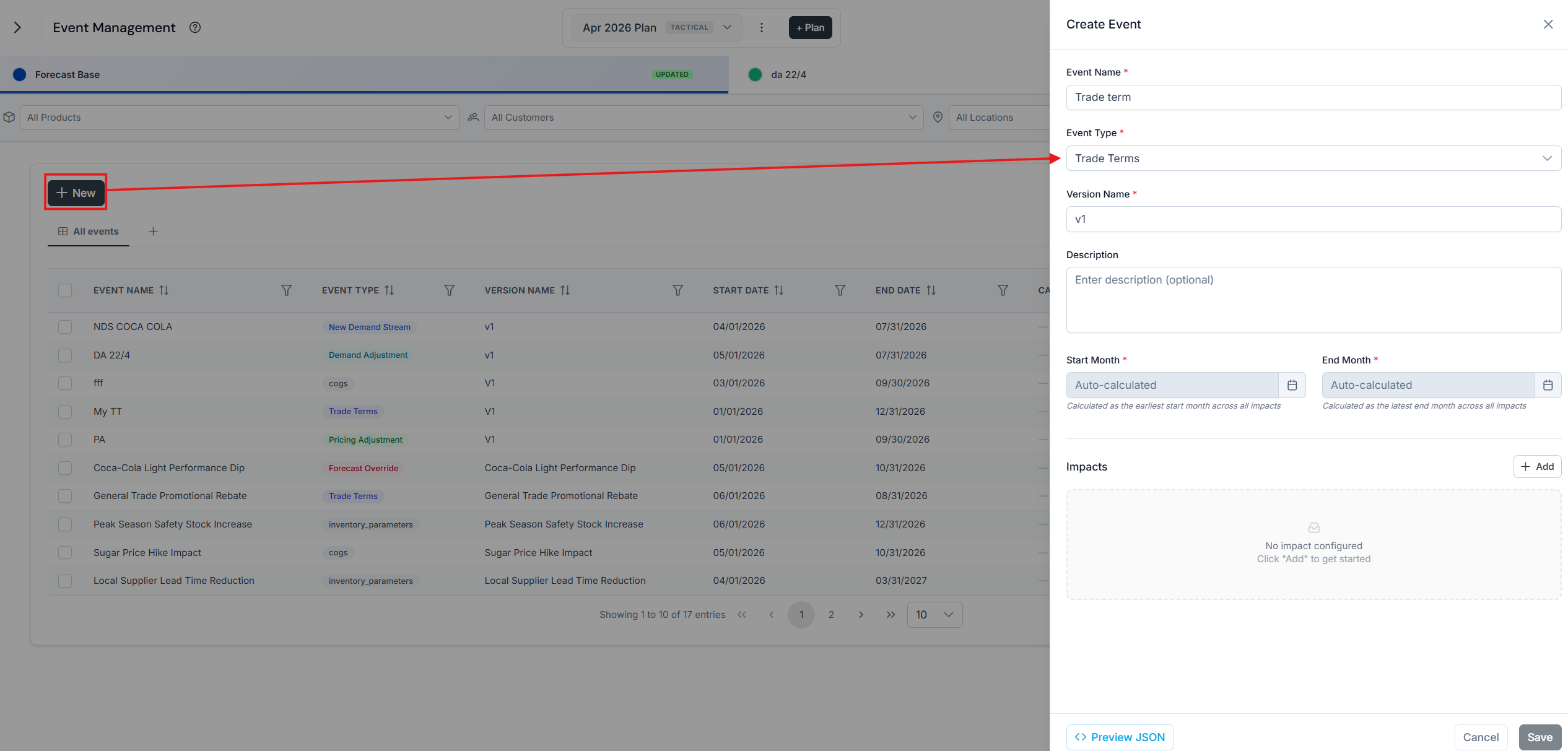Click Peak Season Safety Stock Increase event name
This screenshot has width=1568, height=751.
point(173,524)
